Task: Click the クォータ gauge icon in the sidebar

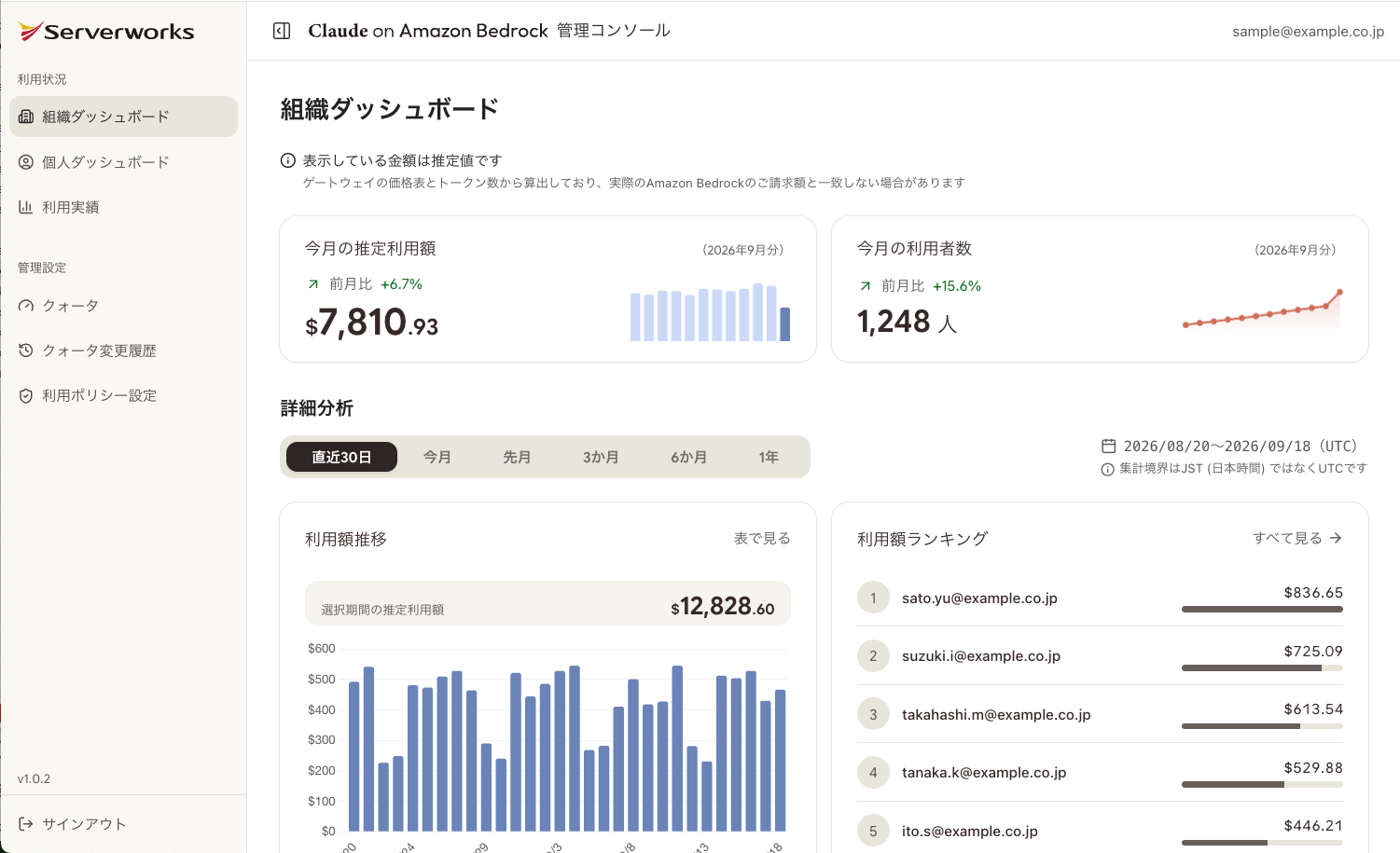Action: pos(26,306)
